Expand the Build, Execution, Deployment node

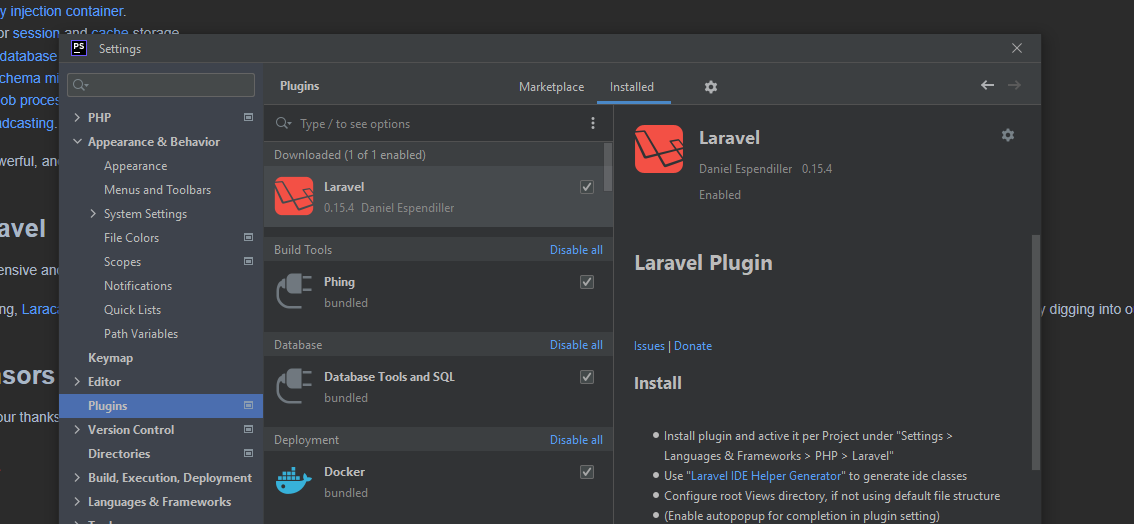[x=78, y=478]
